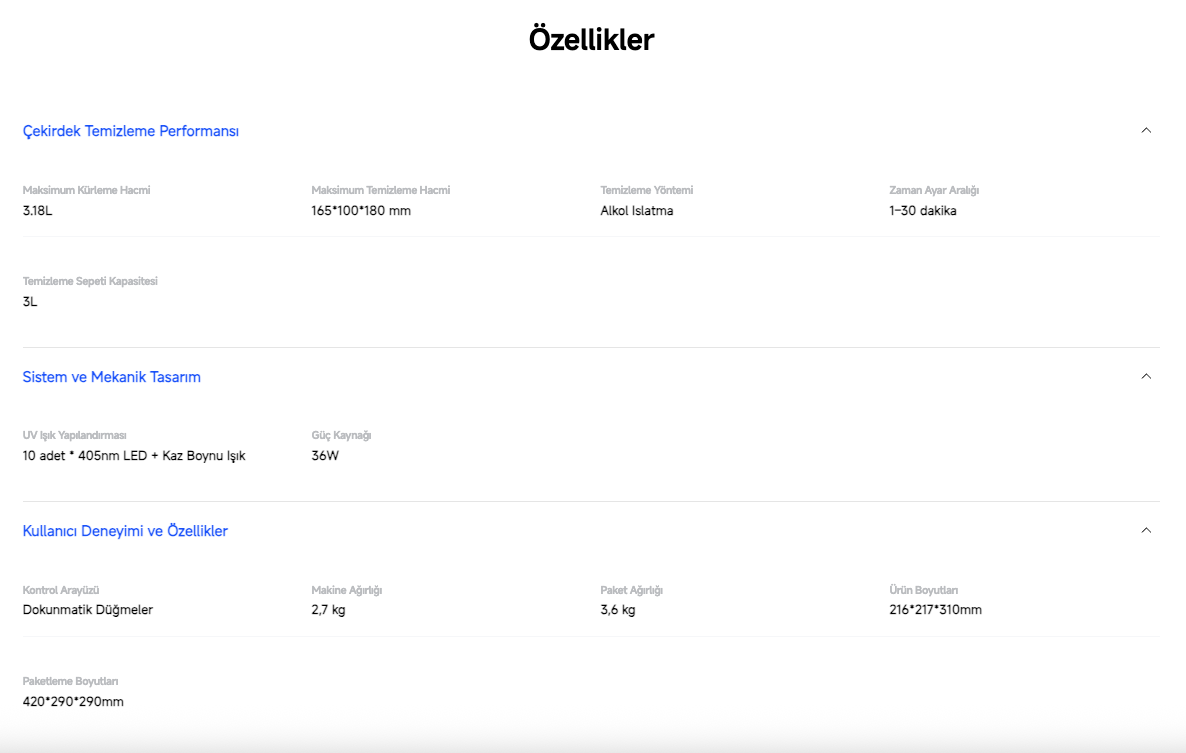Image resolution: width=1186 pixels, height=753 pixels.
Task: Click the 10 adet 405nm LED value
Action: (x=134, y=456)
